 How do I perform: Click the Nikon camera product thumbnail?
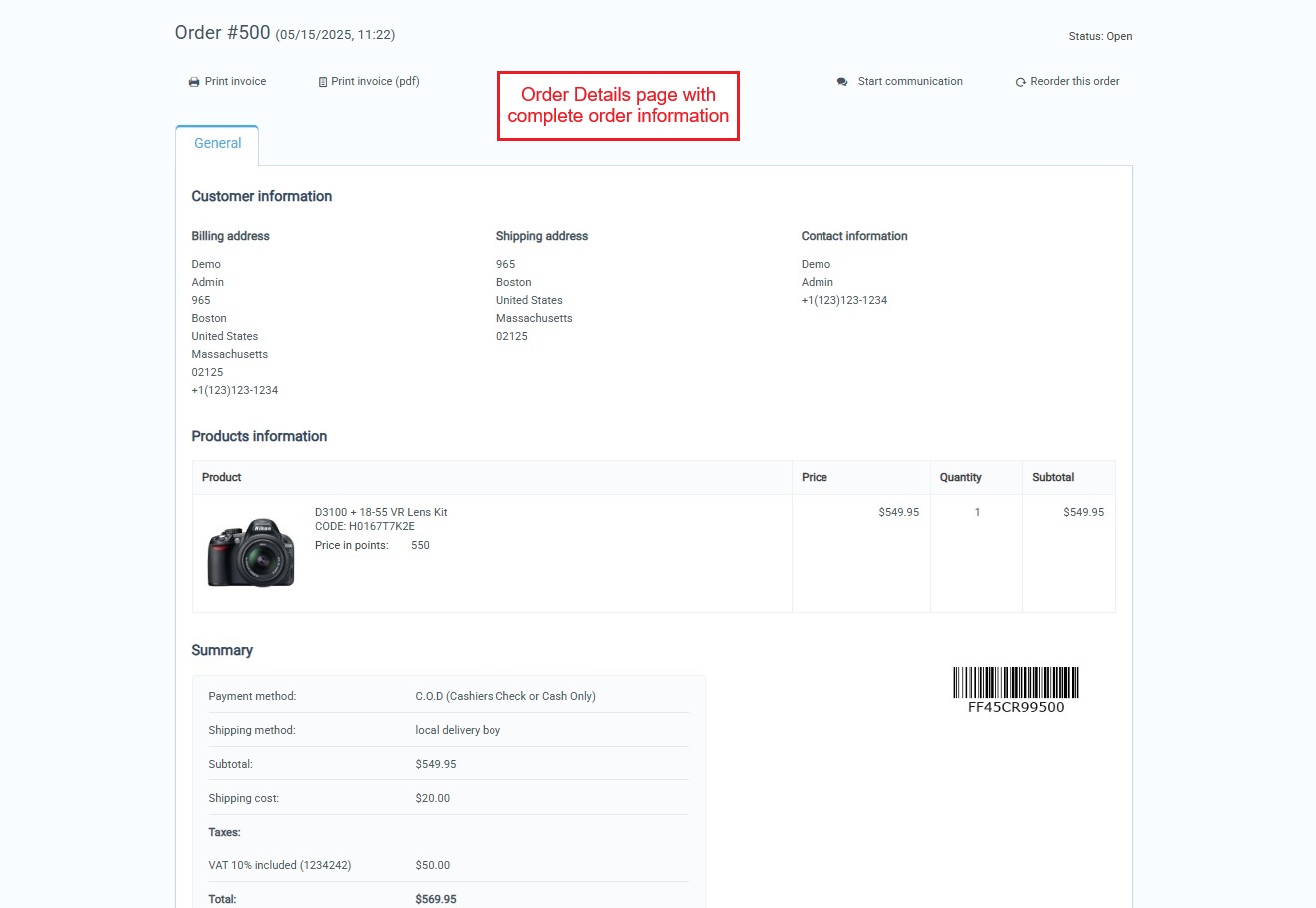251,552
